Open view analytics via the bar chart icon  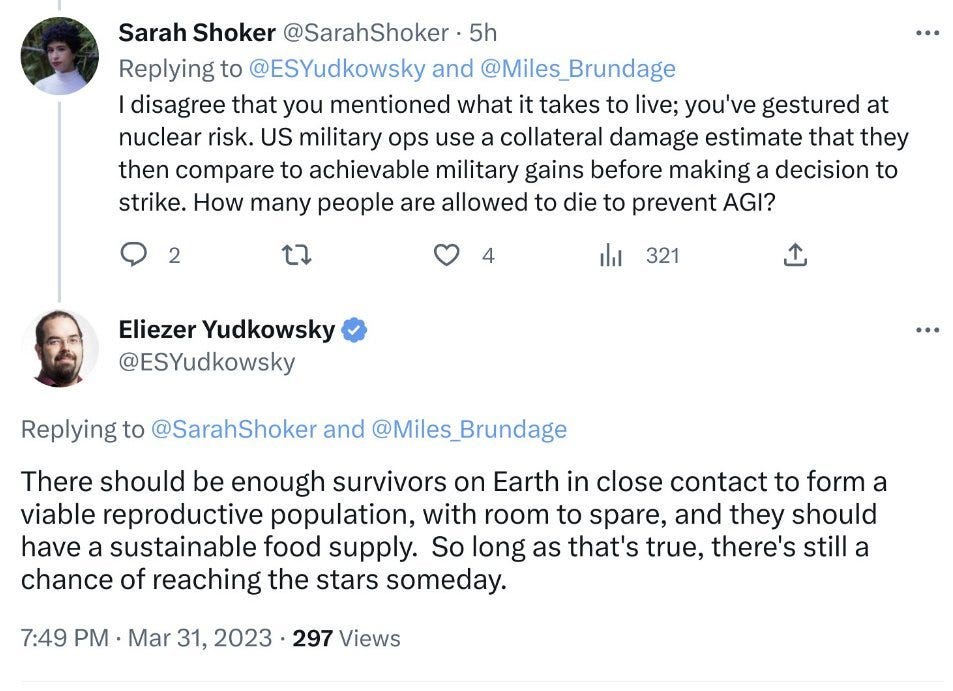coord(611,255)
